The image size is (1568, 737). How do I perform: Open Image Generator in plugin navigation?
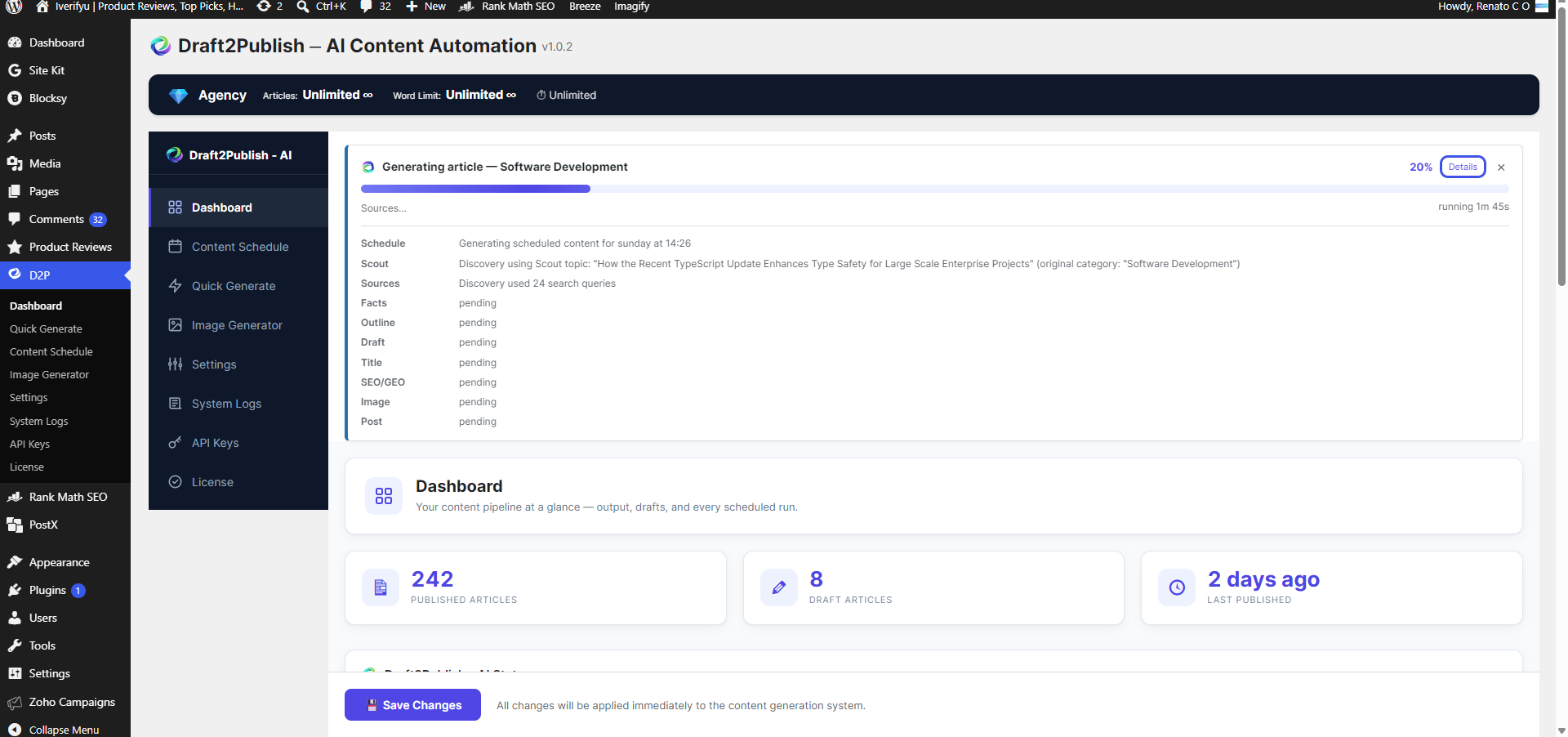click(238, 325)
